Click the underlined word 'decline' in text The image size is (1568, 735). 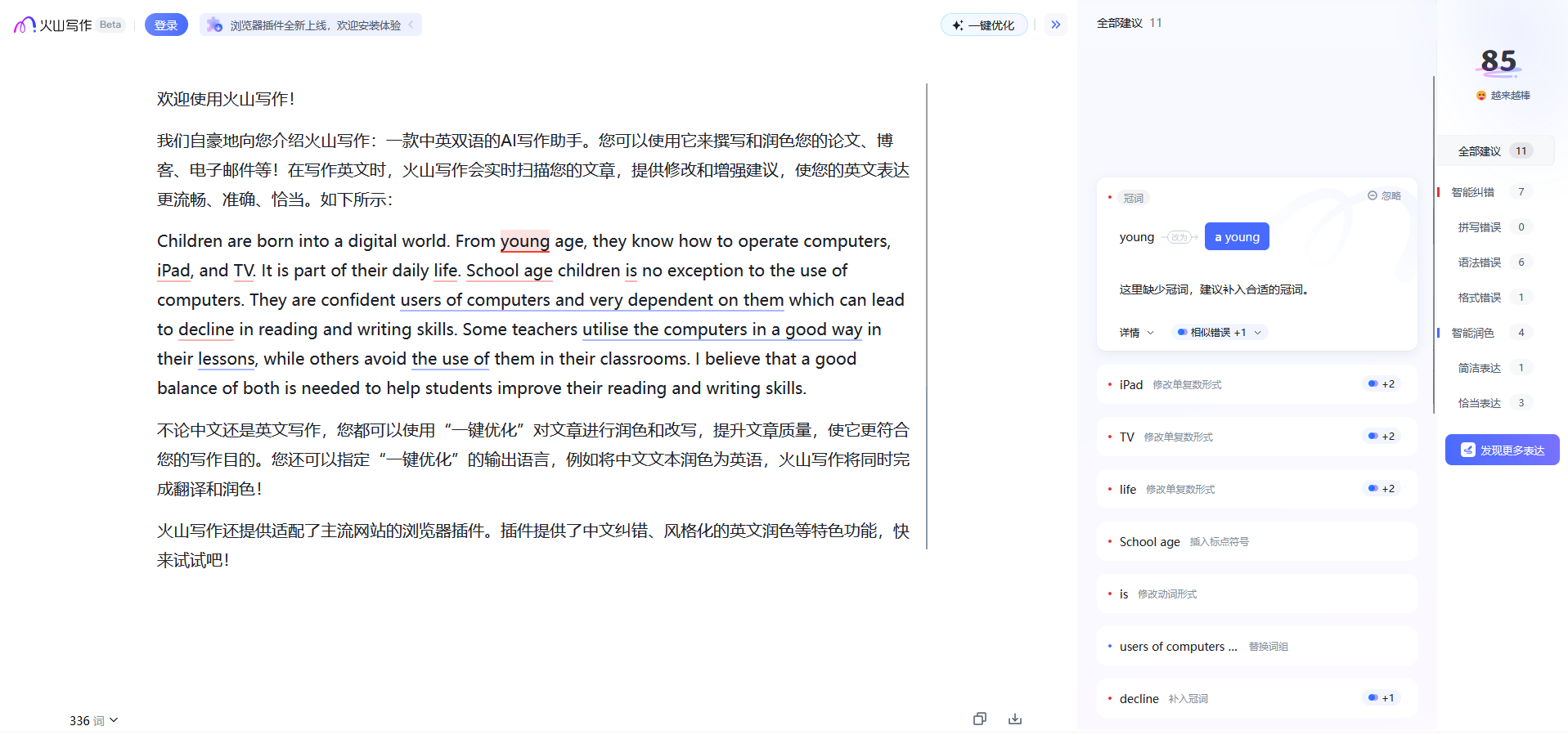206,329
